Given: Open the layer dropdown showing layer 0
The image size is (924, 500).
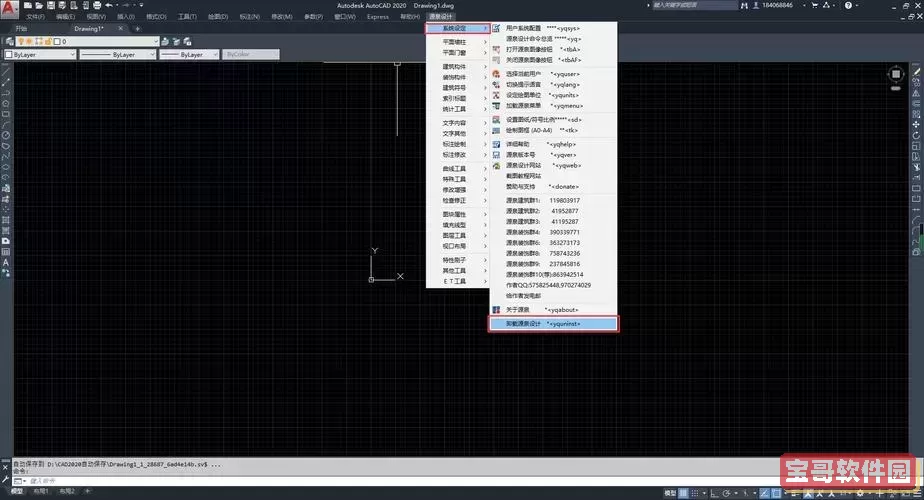Looking at the screenshot, I should [87, 41].
